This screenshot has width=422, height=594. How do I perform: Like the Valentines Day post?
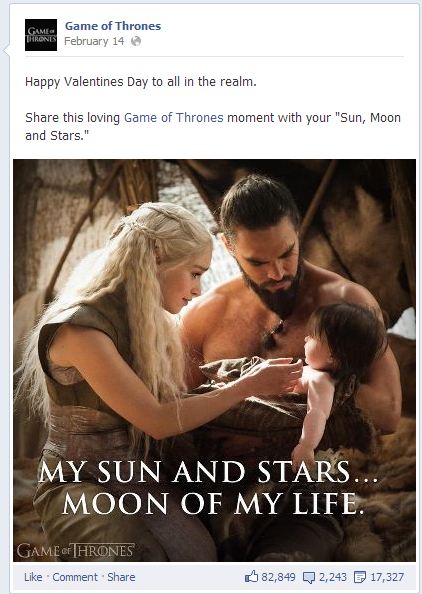pos(33,577)
